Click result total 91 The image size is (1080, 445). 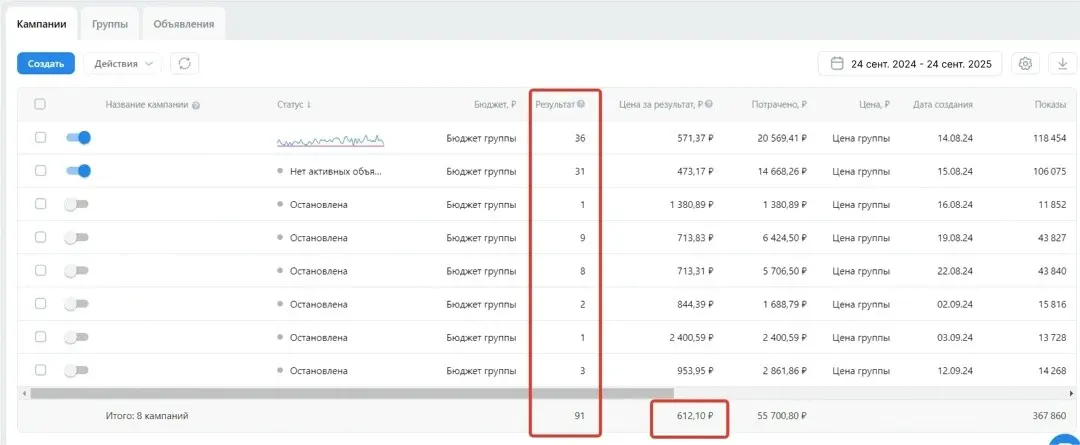pos(580,416)
